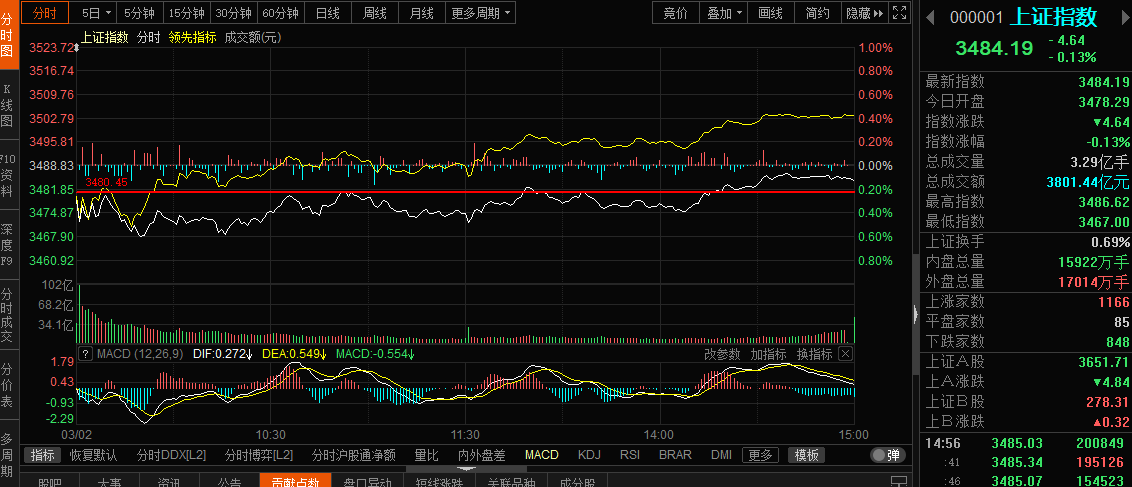Expand the 更多周期 dropdown
1132x487 pixels.
coord(481,13)
